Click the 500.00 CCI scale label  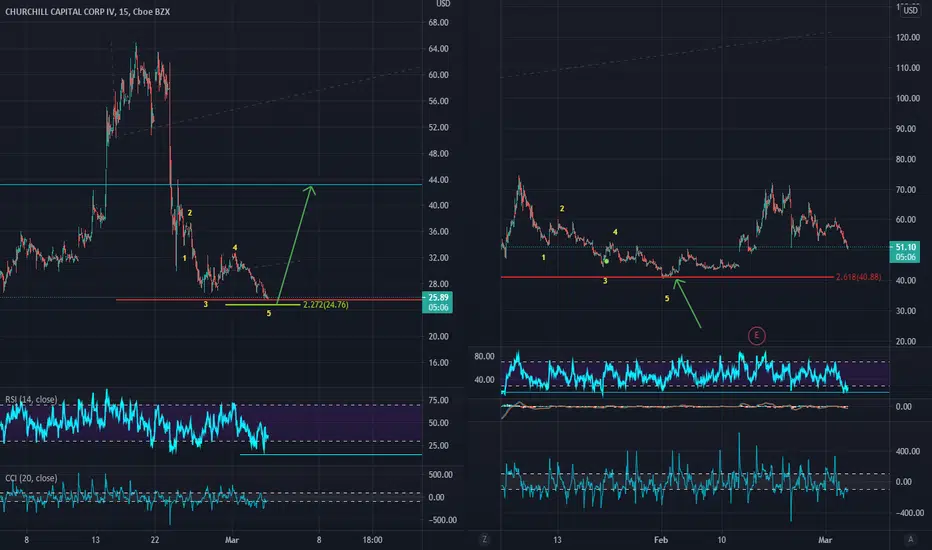[440, 474]
